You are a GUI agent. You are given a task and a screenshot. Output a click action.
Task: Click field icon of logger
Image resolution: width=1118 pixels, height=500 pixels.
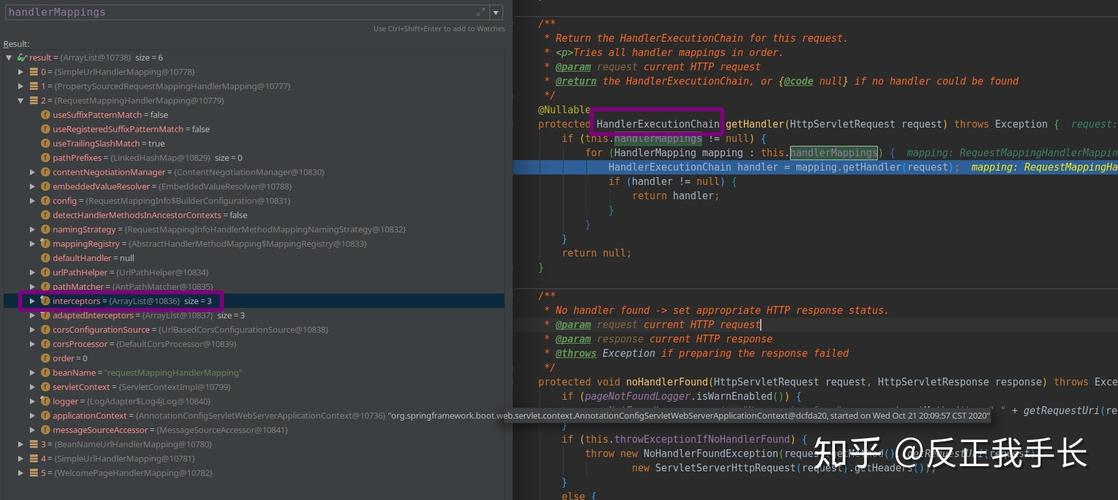[x=46, y=401]
